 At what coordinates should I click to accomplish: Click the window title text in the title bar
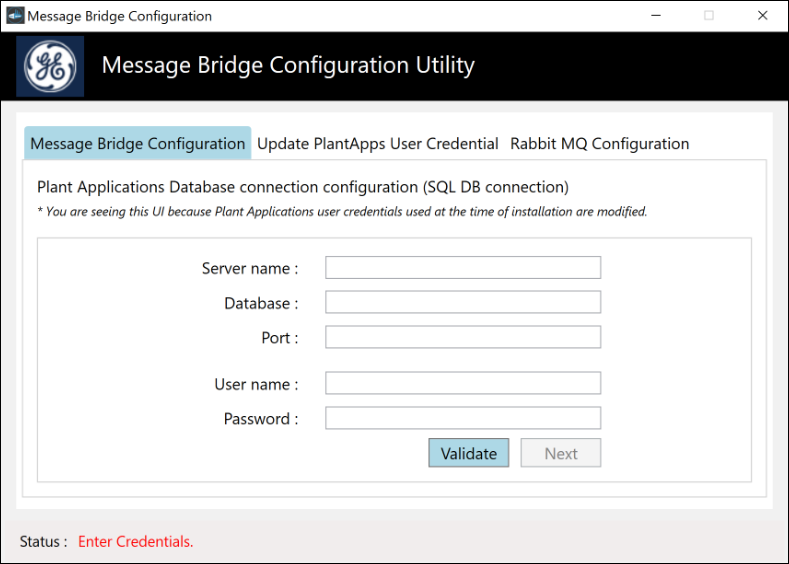pyautogui.click(x=119, y=16)
